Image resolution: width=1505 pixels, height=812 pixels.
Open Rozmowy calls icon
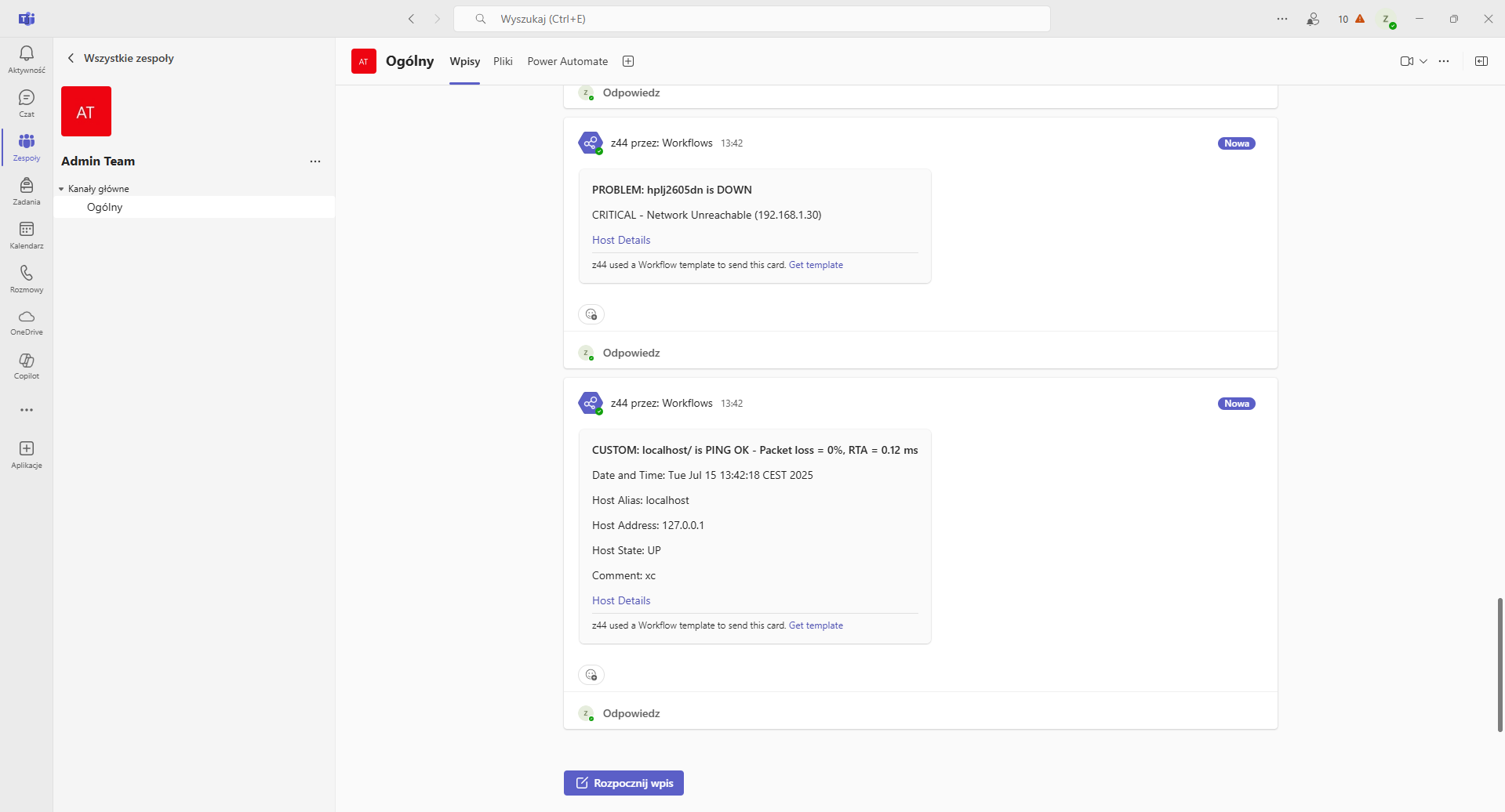(27, 278)
